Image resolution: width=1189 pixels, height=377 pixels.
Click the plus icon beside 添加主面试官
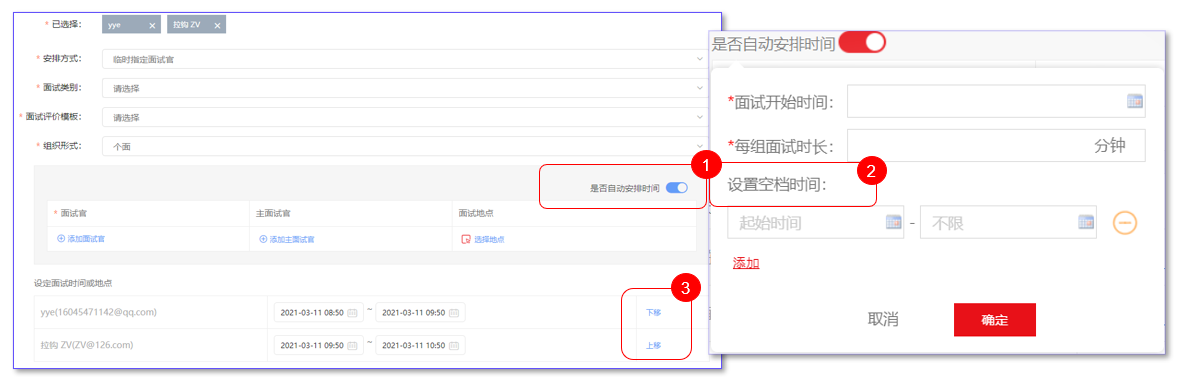263,239
